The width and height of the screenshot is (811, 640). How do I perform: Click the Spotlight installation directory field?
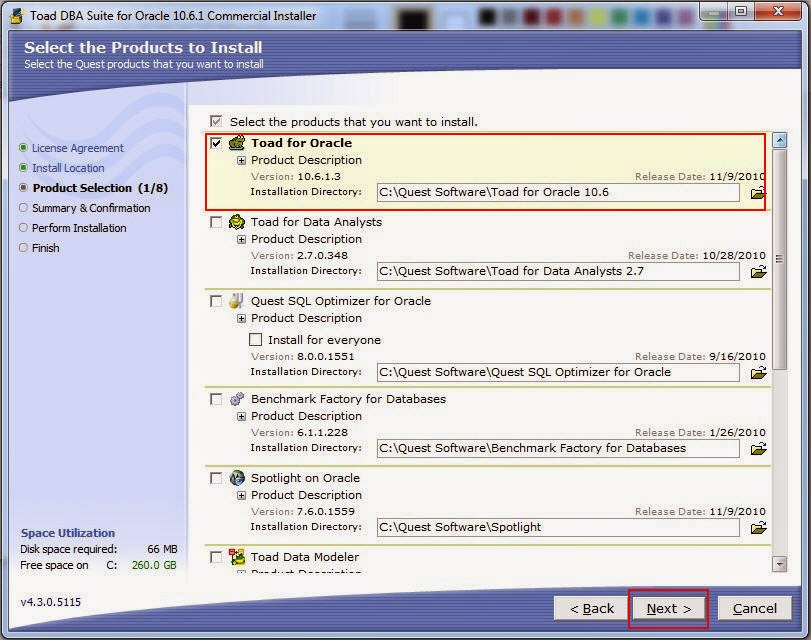tap(558, 527)
